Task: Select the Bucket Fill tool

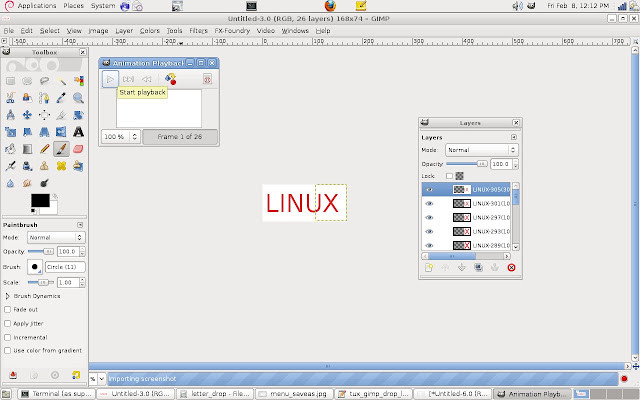Action: [10, 149]
